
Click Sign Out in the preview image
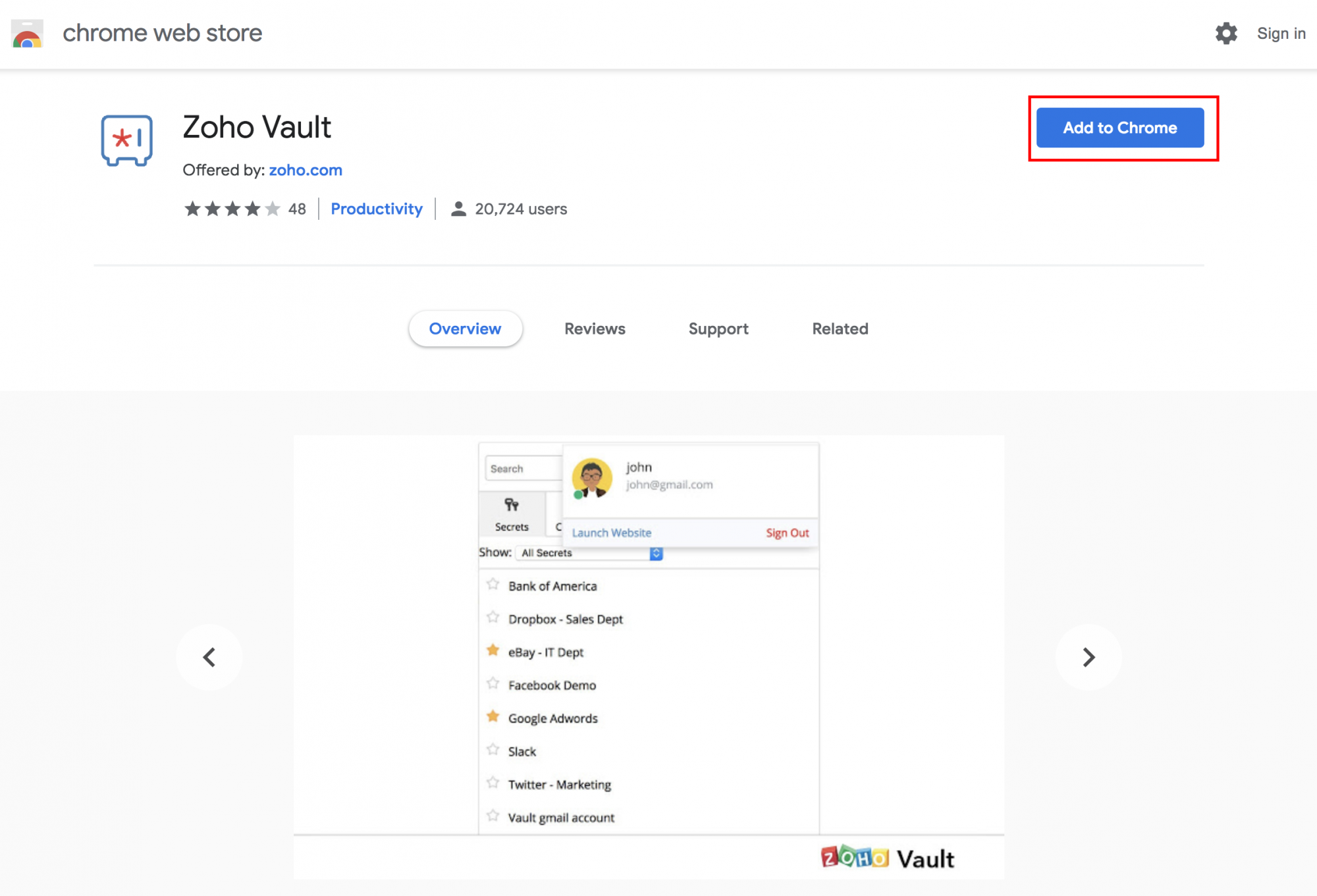787,533
